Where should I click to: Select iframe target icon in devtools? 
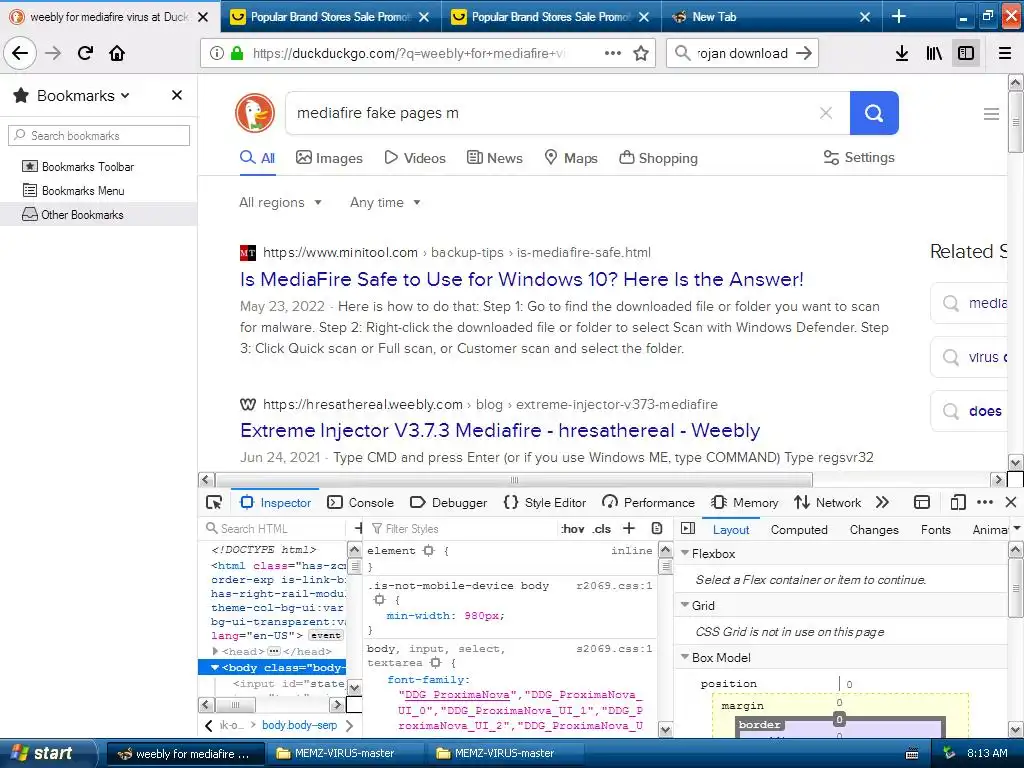pyautogui.click(x=922, y=502)
